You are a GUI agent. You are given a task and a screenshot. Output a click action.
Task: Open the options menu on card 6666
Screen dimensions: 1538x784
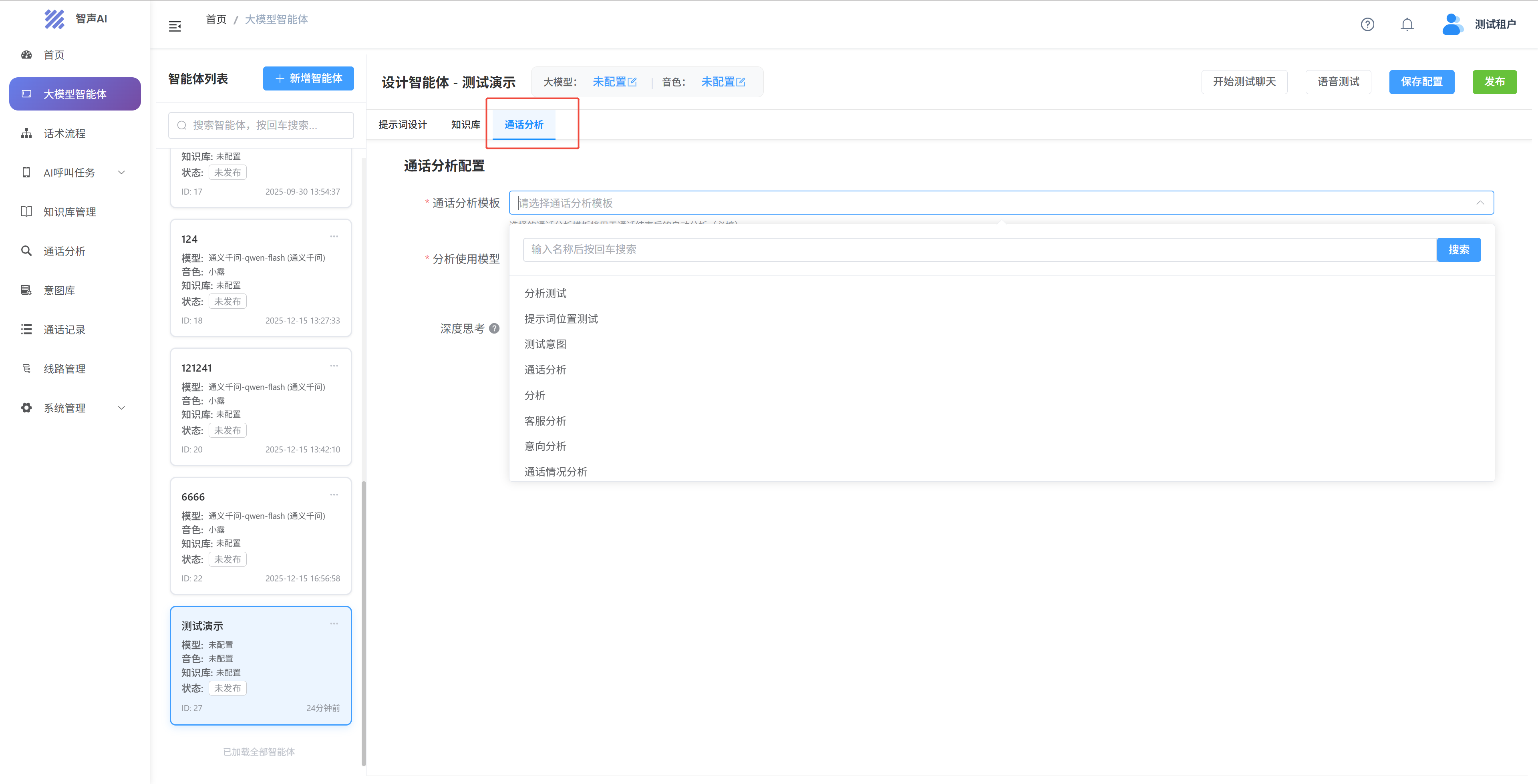pyautogui.click(x=334, y=495)
